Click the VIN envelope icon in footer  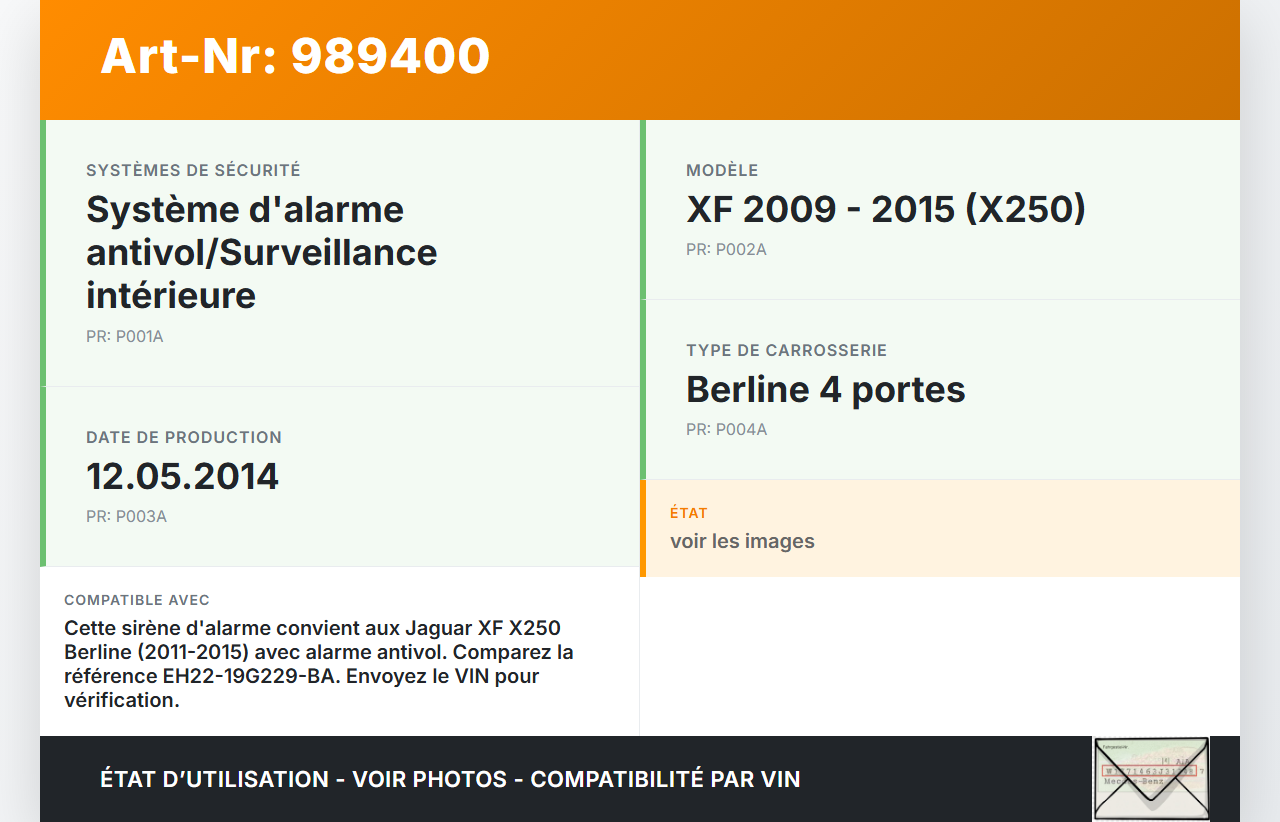1151,778
